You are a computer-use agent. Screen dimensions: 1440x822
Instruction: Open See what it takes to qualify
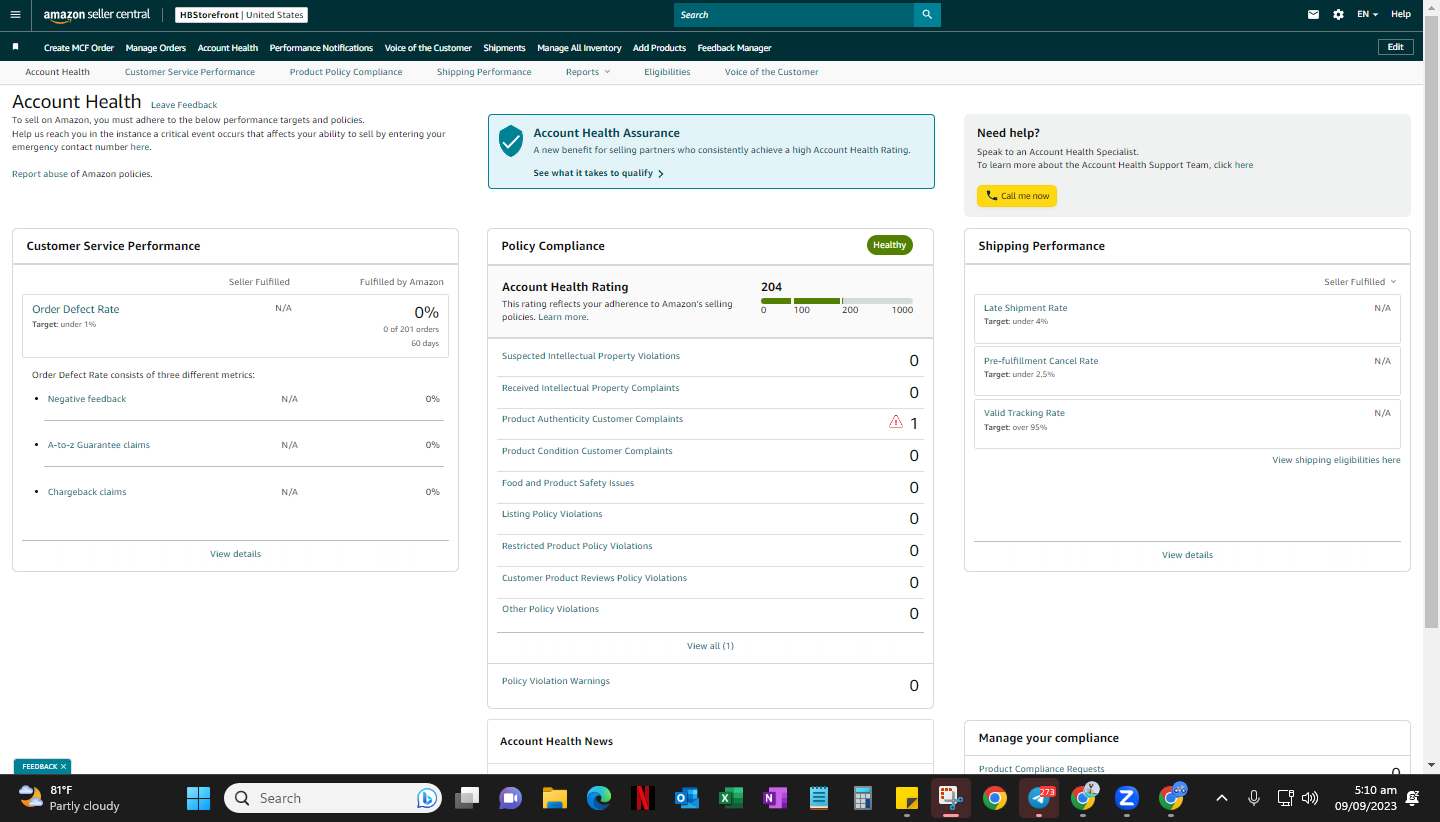[x=598, y=173]
